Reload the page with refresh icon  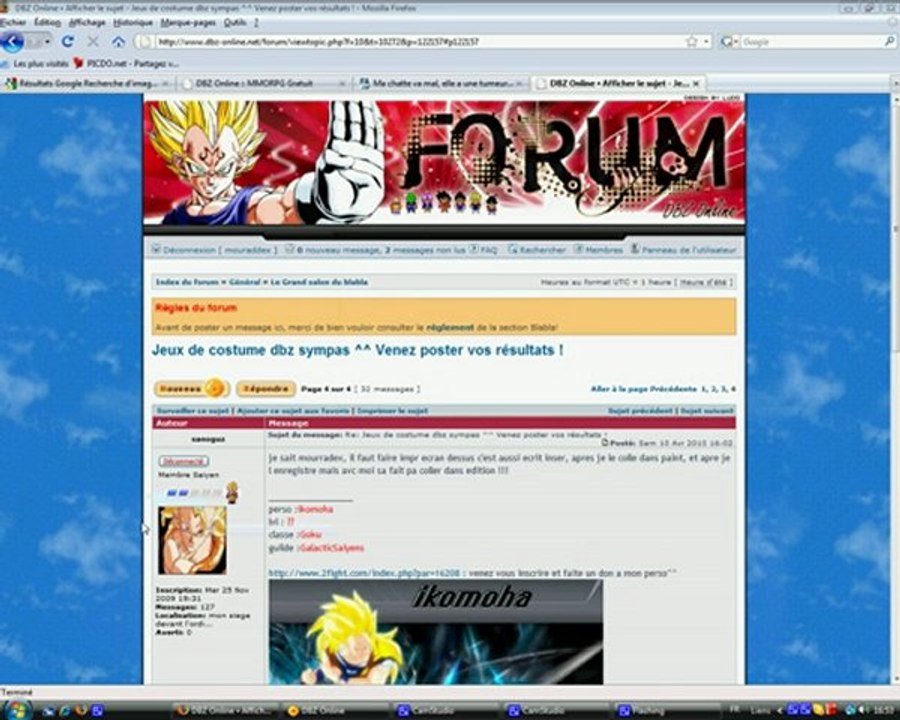68,41
